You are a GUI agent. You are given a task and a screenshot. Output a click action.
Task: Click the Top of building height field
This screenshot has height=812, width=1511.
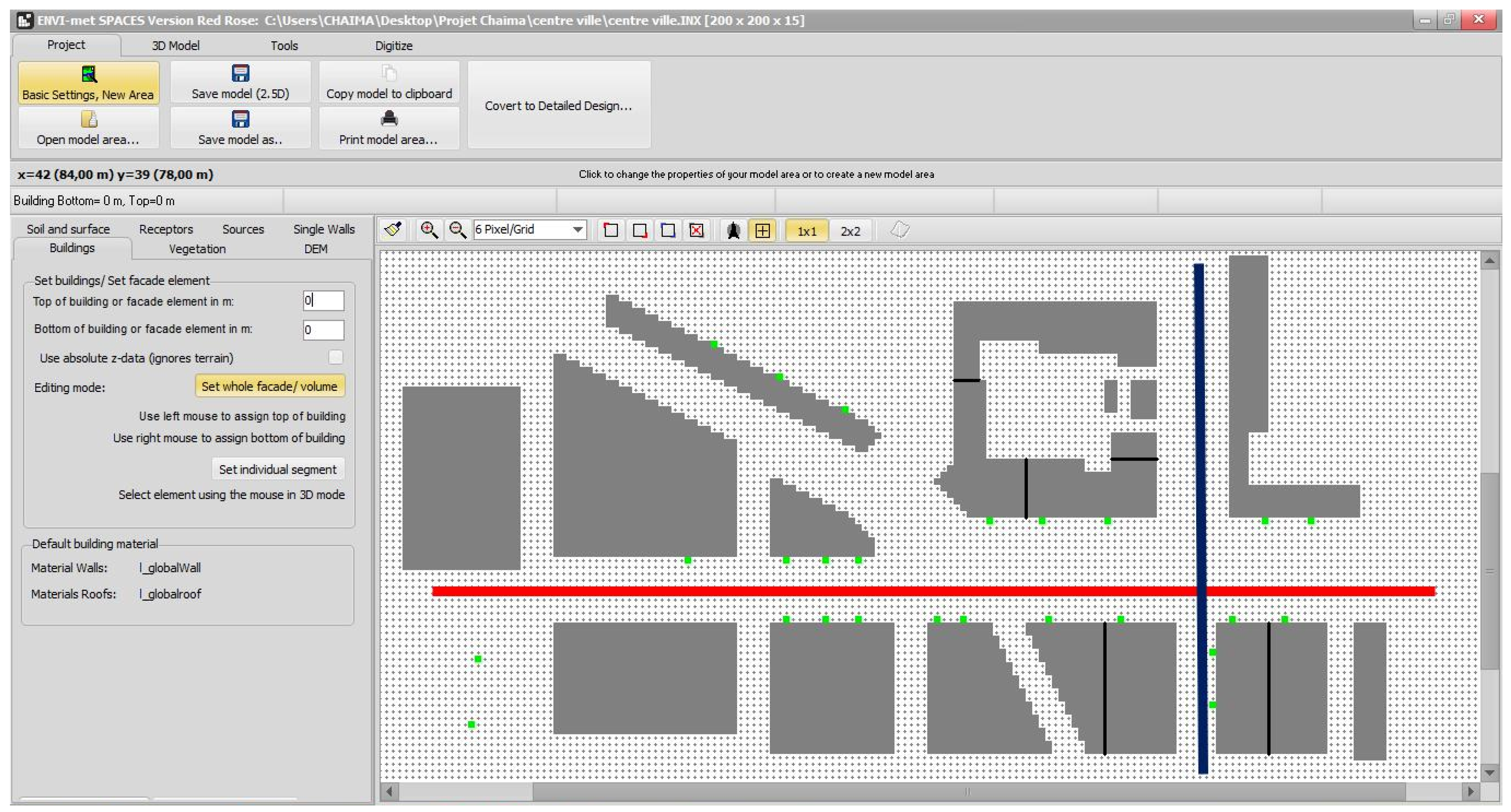(323, 301)
